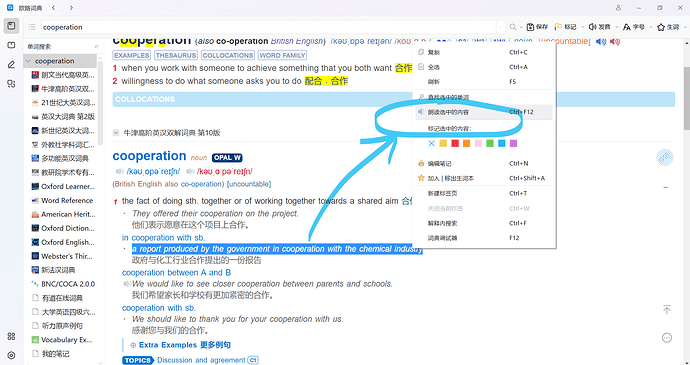Click the round ellipsis more button
The width and height of the screenshot is (690, 365).
point(667,338)
